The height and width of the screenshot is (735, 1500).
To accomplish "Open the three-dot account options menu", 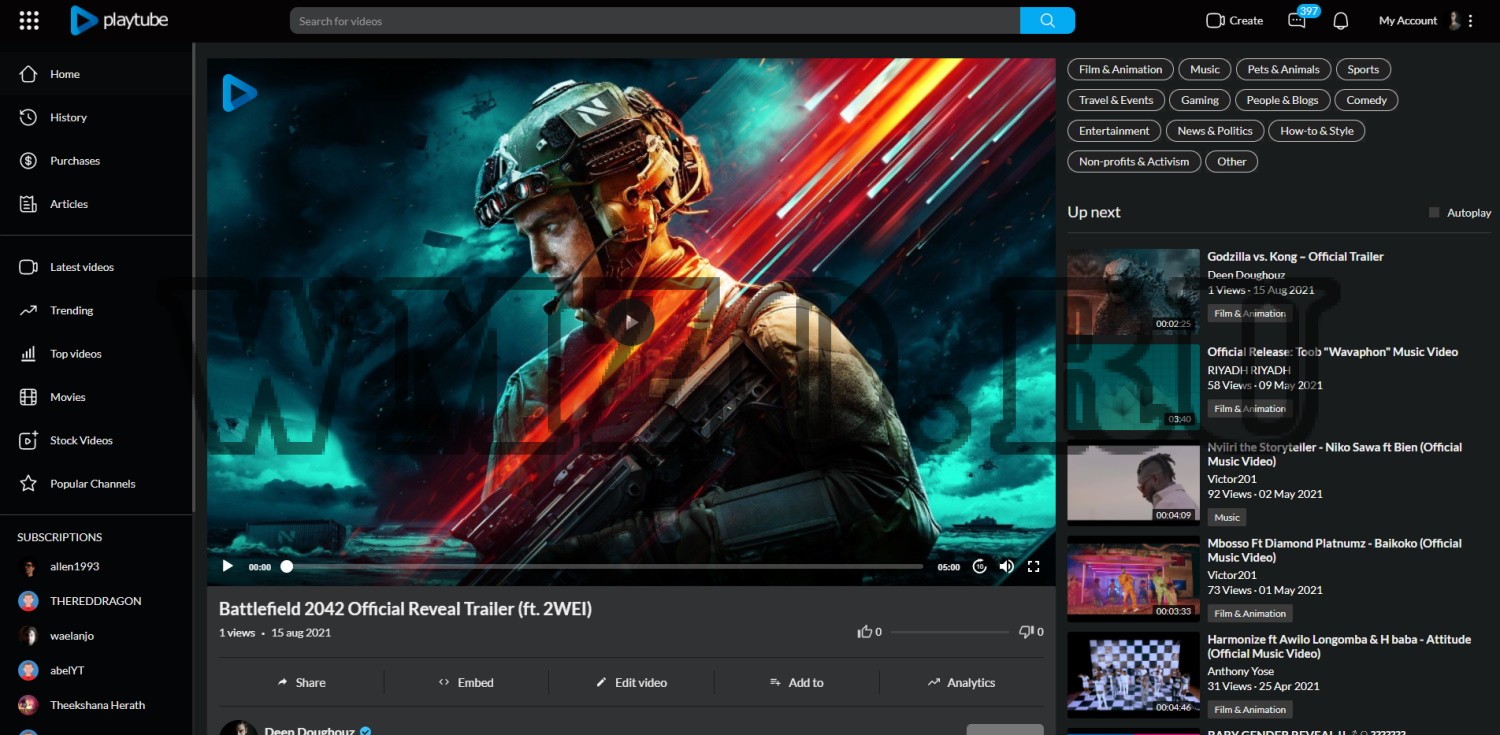I will coord(1470,21).
